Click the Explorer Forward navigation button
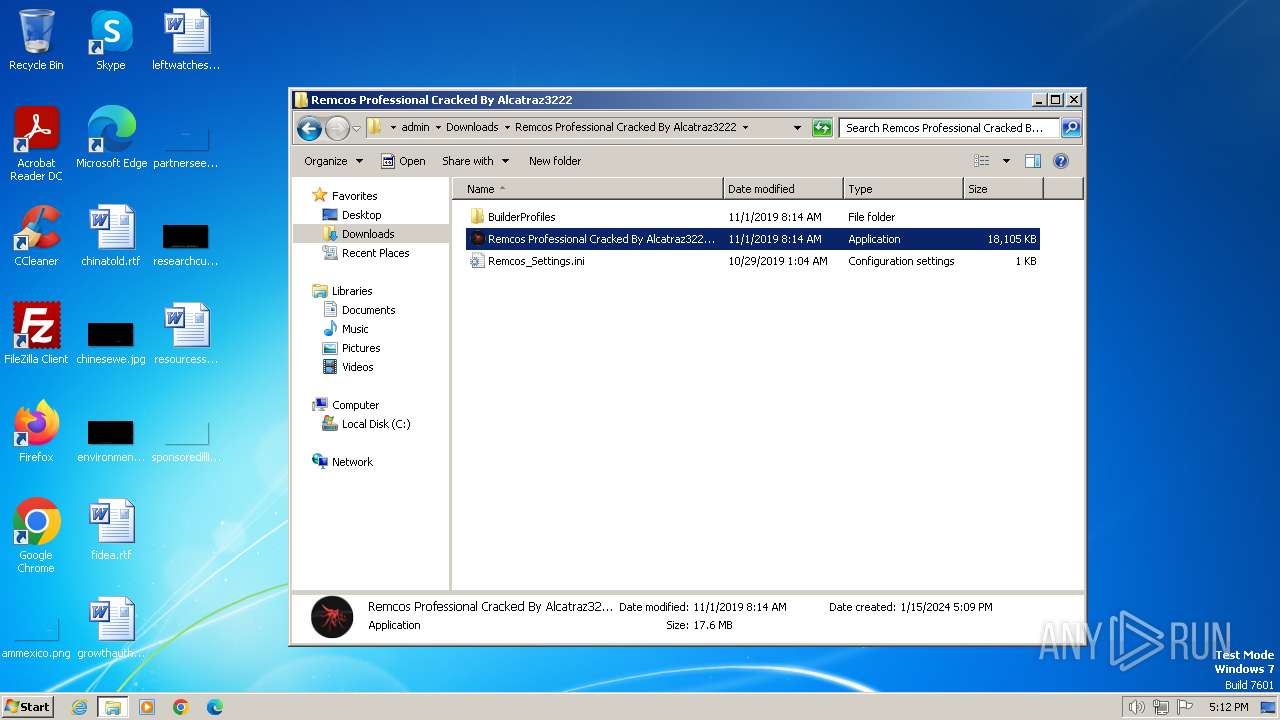 tap(337, 128)
